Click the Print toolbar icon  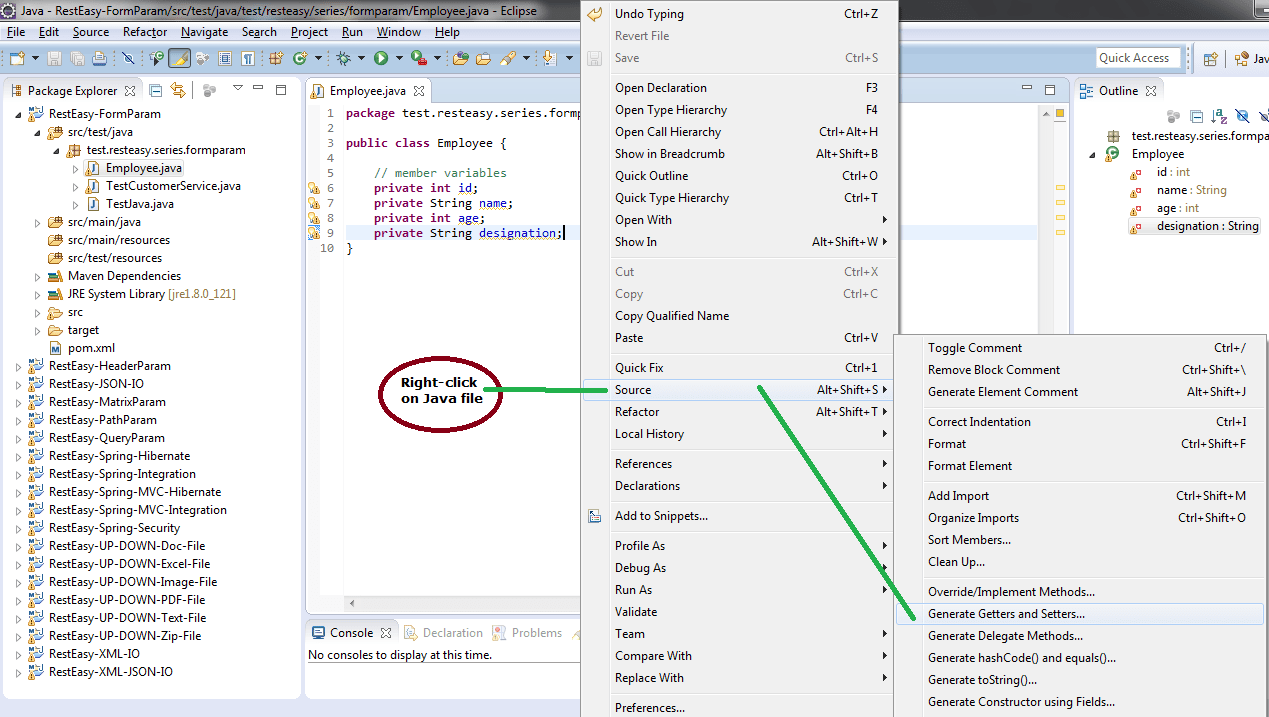(100, 58)
